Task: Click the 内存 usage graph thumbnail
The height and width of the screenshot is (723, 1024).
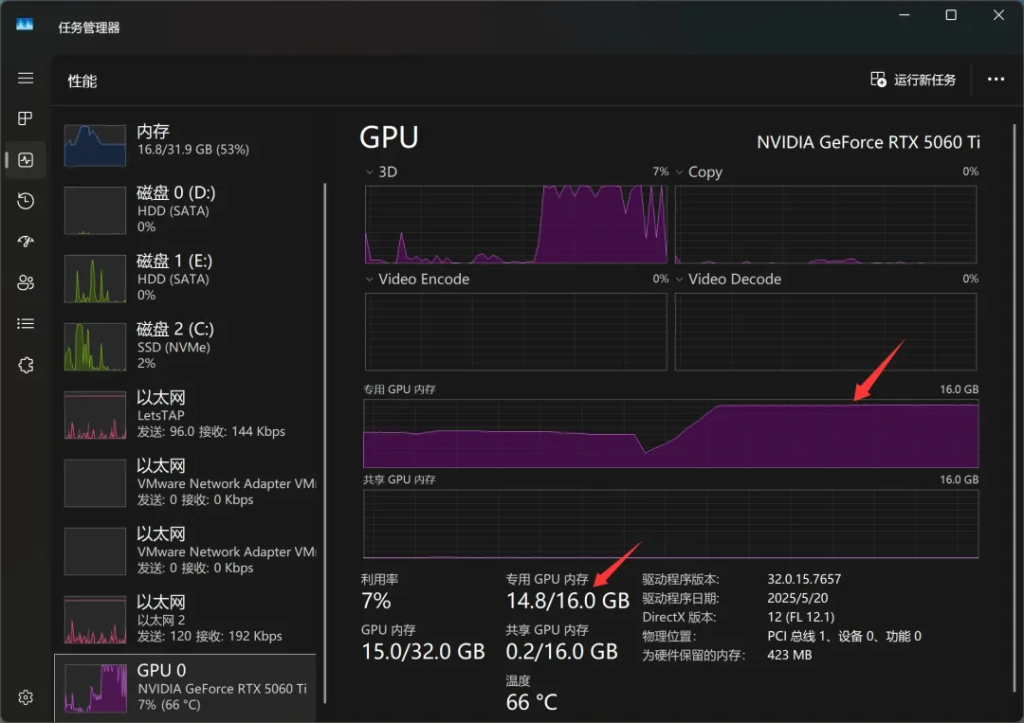Action: click(x=95, y=144)
